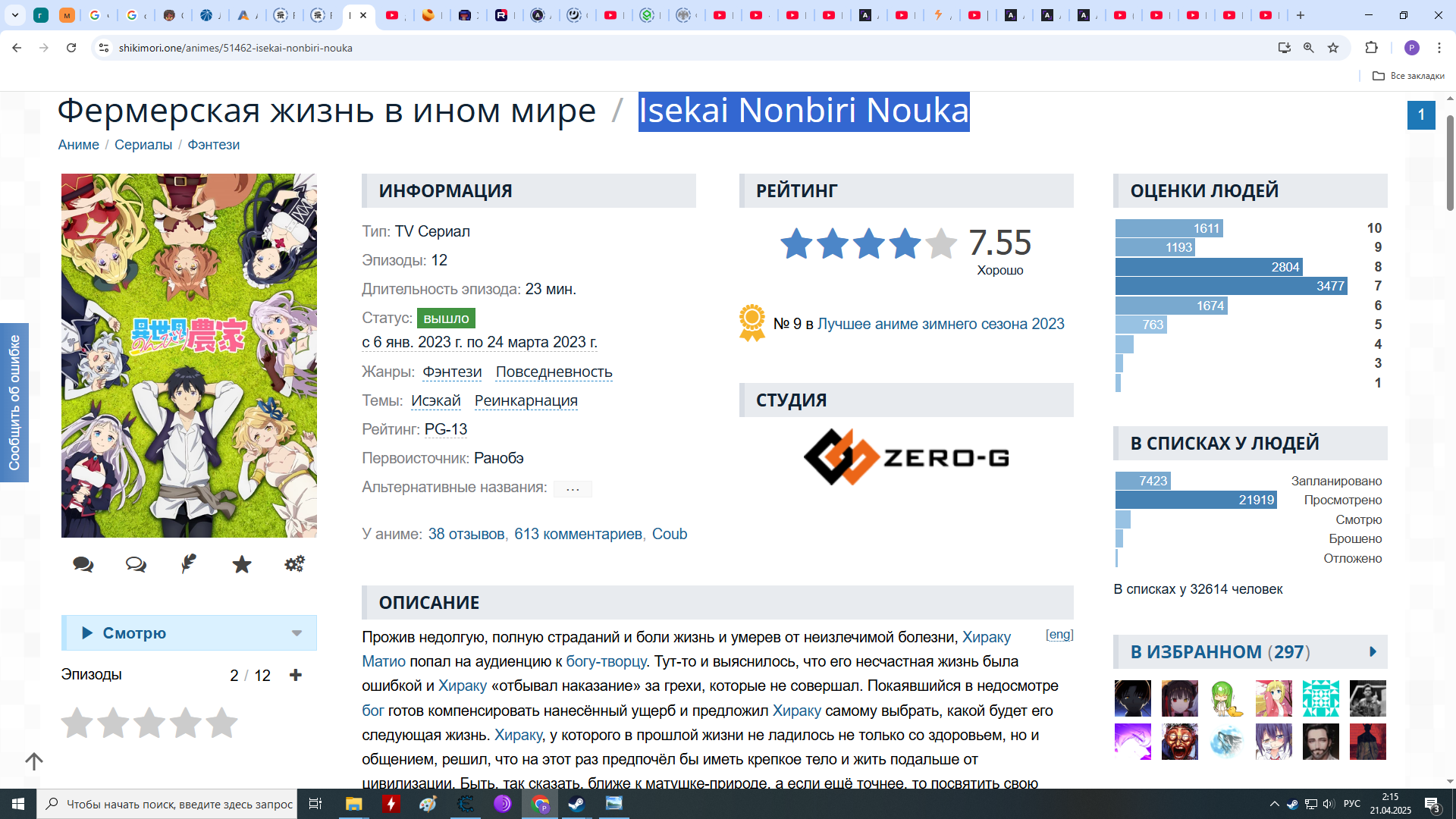Bookmark this page star in address bar
Viewport: 1456px width, 819px height.
click(1333, 48)
